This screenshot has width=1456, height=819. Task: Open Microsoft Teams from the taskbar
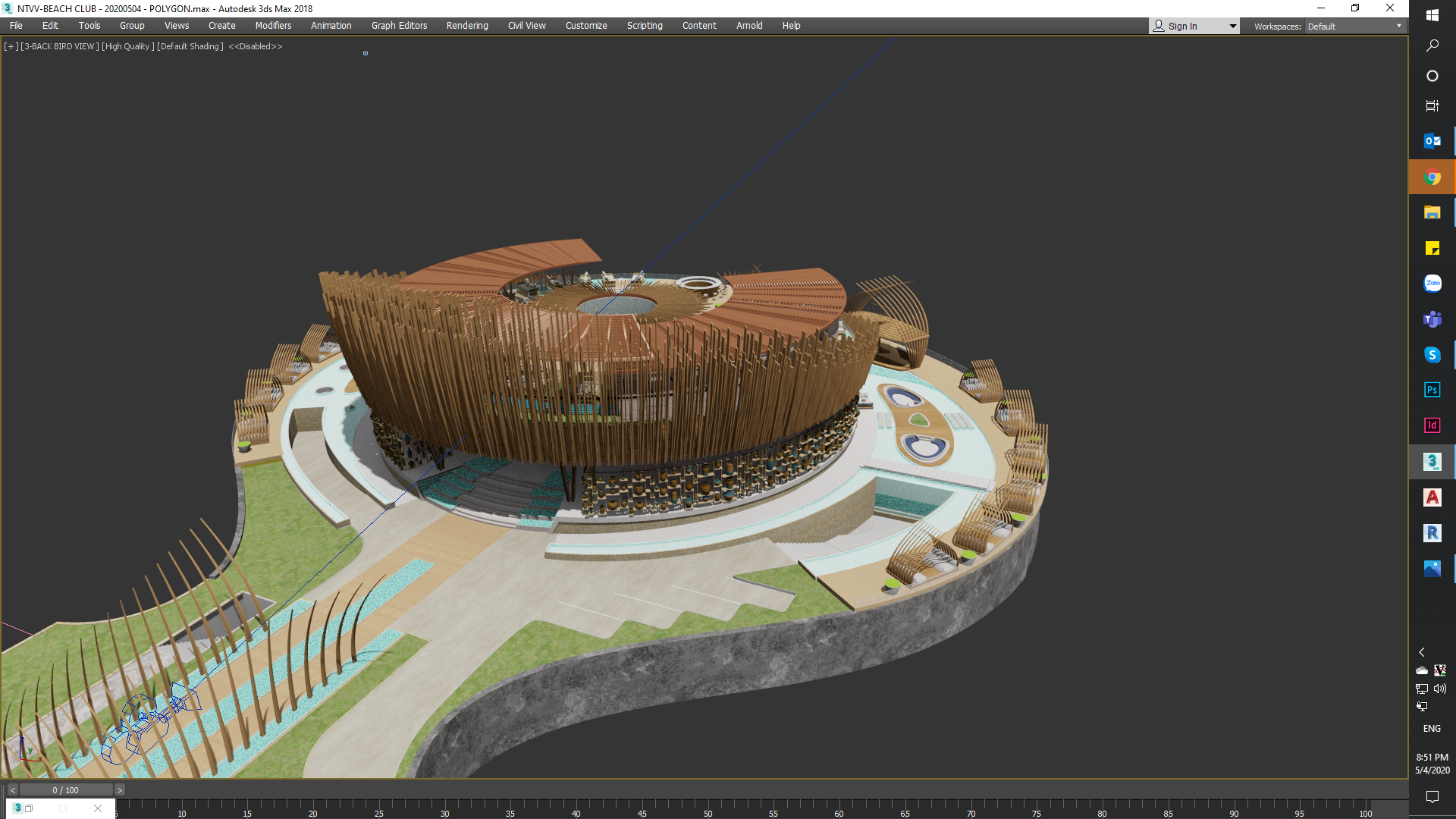(x=1432, y=319)
